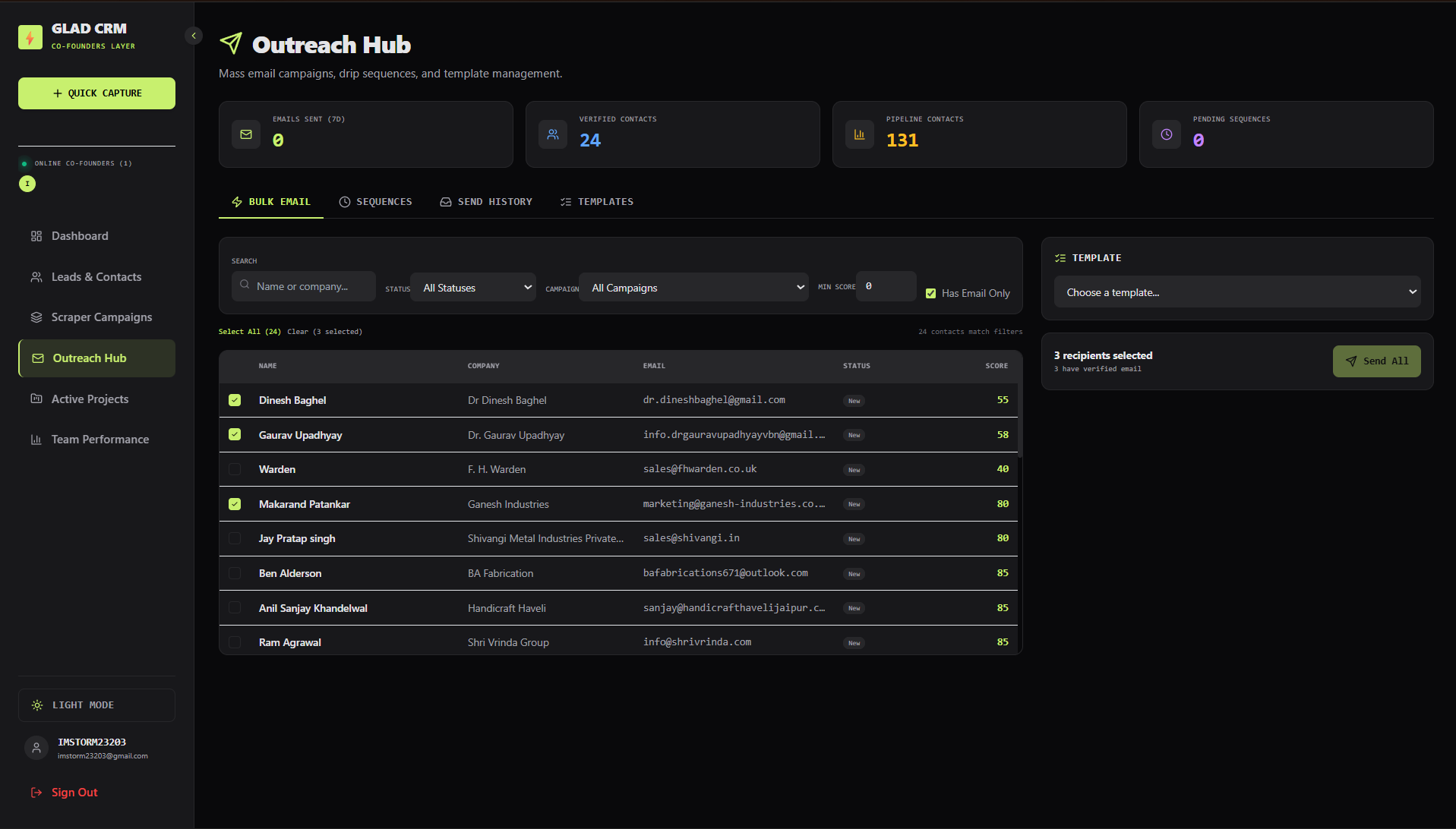The height and width of the screenshot is (829, 1456).
Task: Click the Quick Capture button
Action: click(x=96, y=93)
